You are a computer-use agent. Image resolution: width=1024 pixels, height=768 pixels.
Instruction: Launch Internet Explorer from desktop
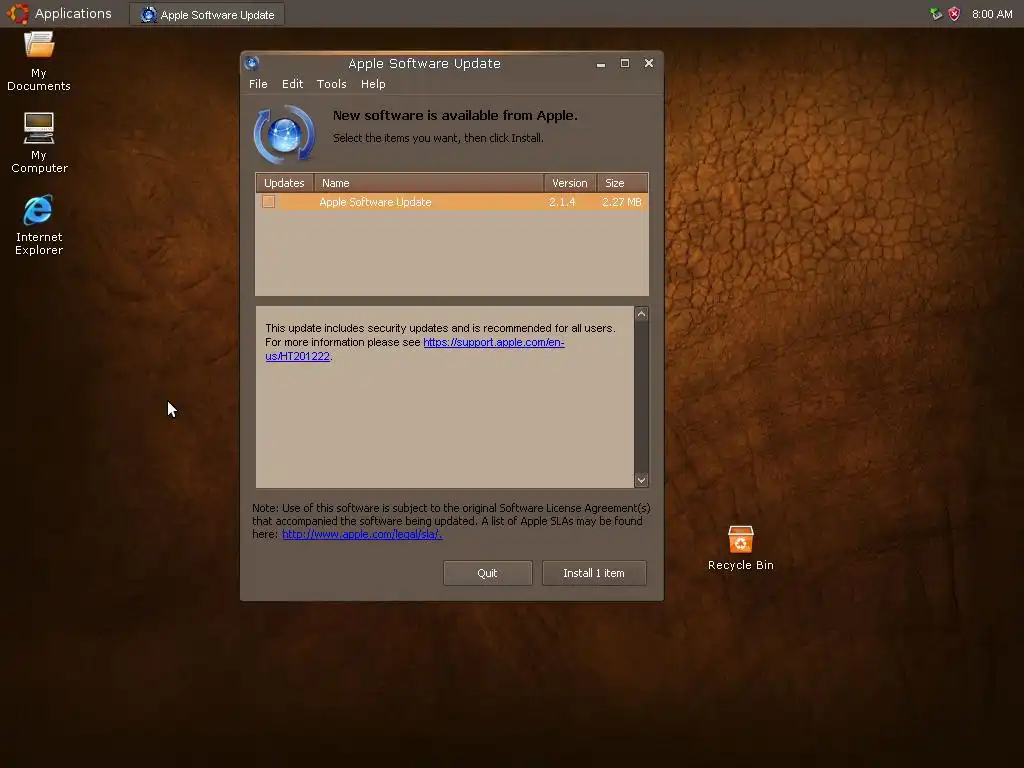(39, 224)
